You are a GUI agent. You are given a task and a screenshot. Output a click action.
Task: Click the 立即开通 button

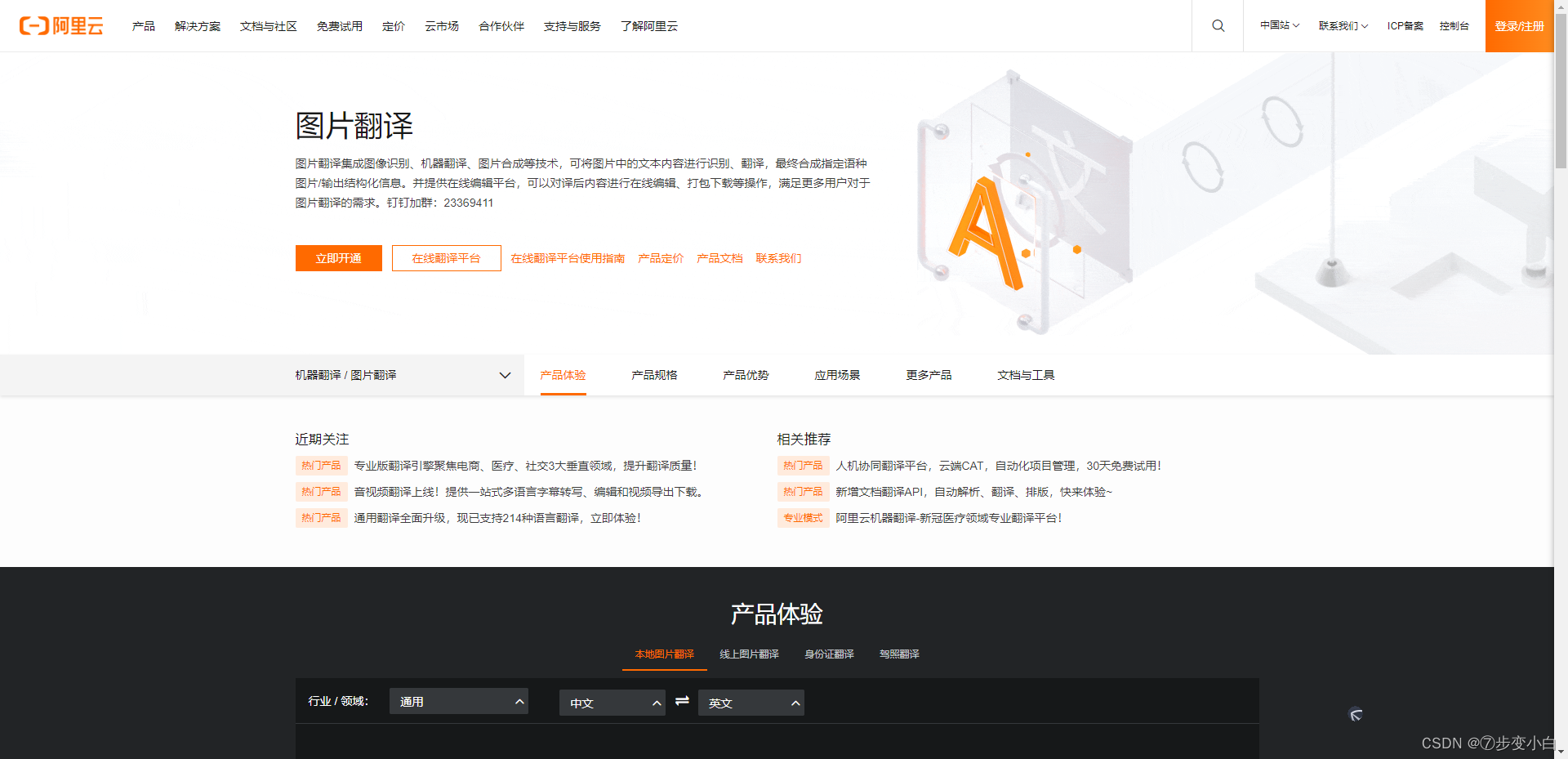pos(339,258)
